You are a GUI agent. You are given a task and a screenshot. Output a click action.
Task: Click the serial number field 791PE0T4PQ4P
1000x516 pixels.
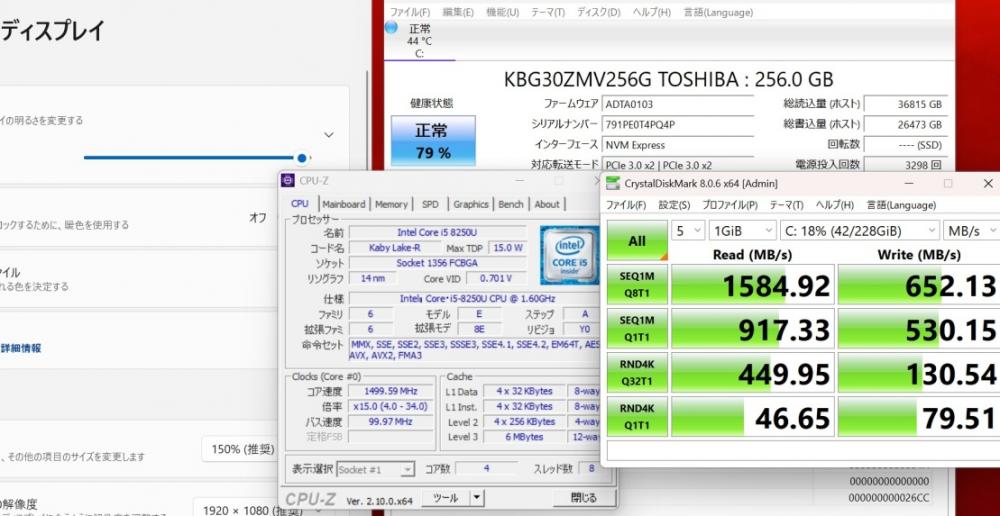pos(678,124)
